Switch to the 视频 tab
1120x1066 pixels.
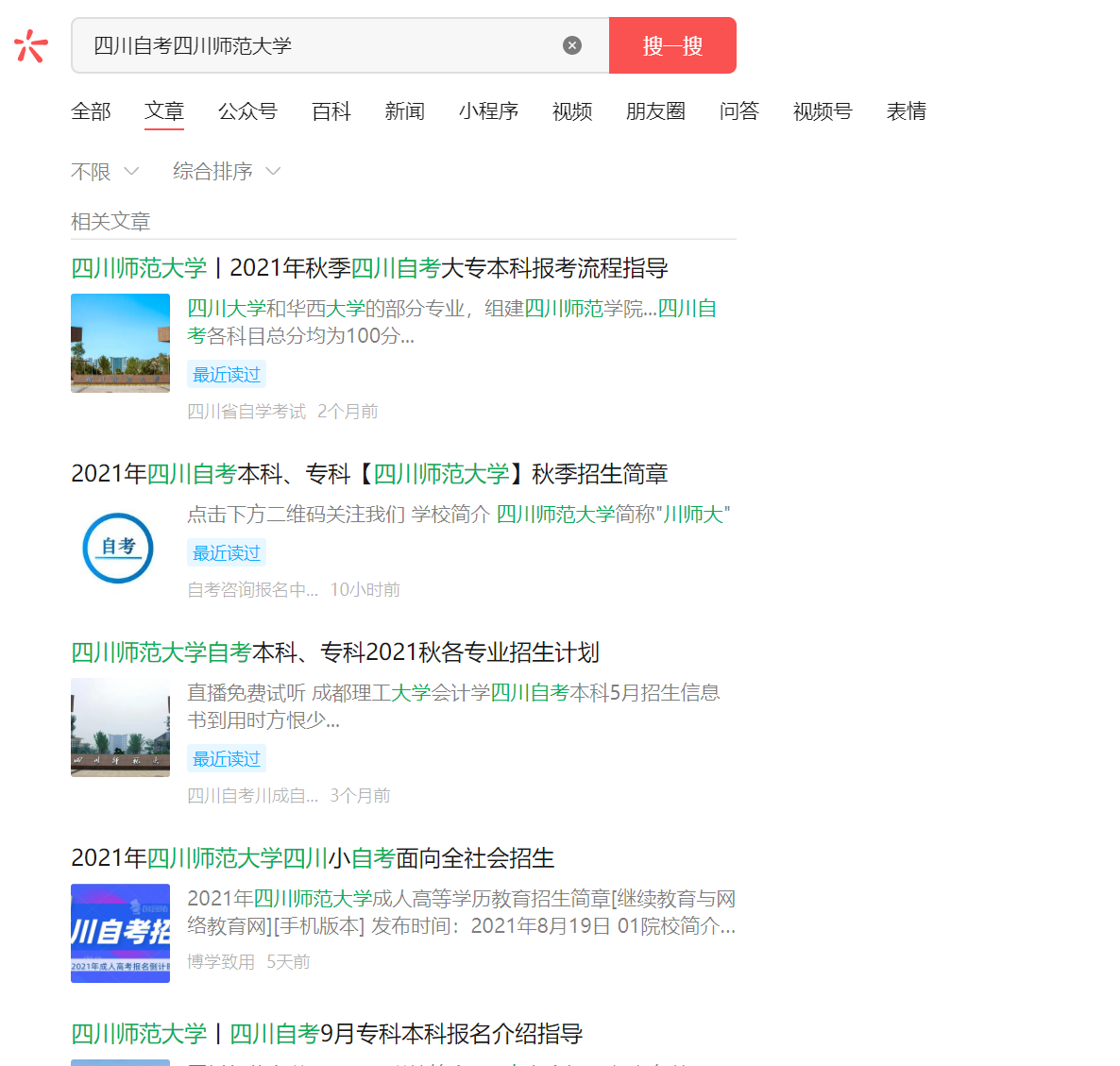[x=572, y=111]
